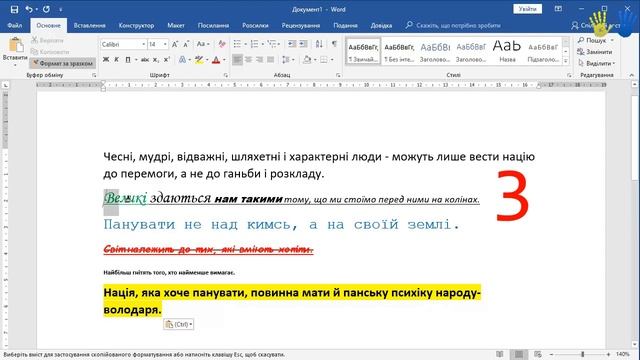Viewport: 640px width, 360px height.
Task: Click the Save icon in quick access toolbar
Action: [x=14, y=9]
